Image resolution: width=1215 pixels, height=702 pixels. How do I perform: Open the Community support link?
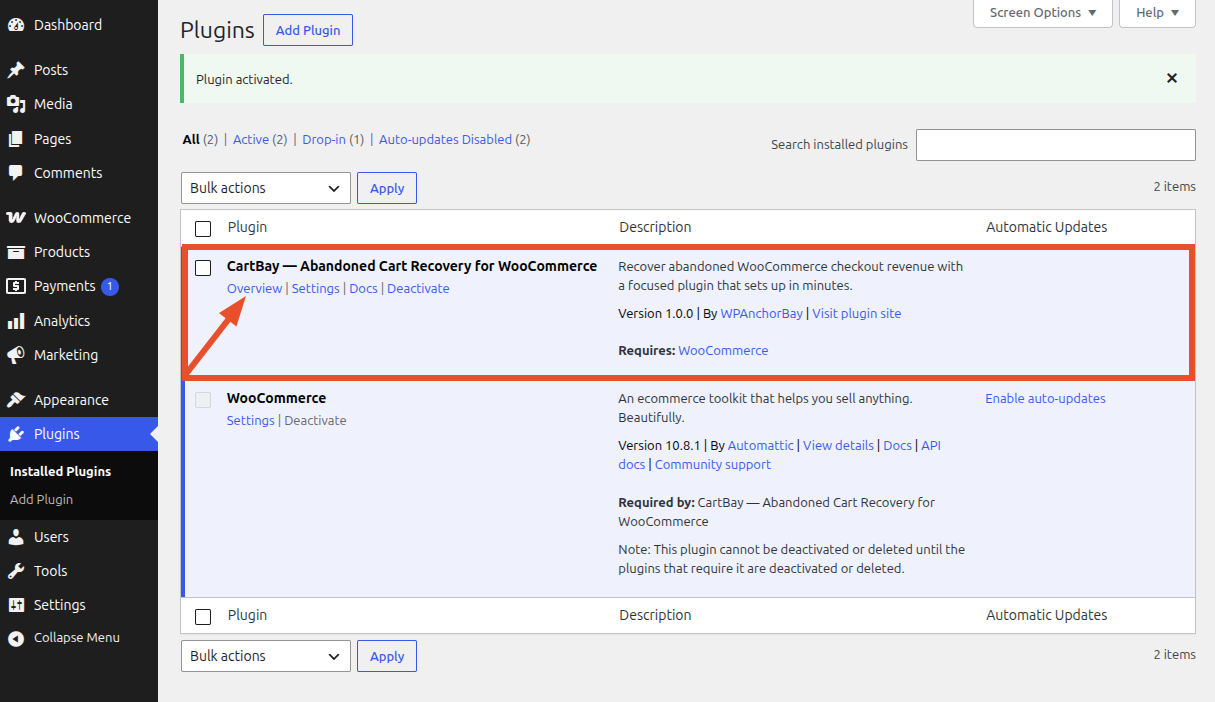pyautogui.click(x=713, y=464)
